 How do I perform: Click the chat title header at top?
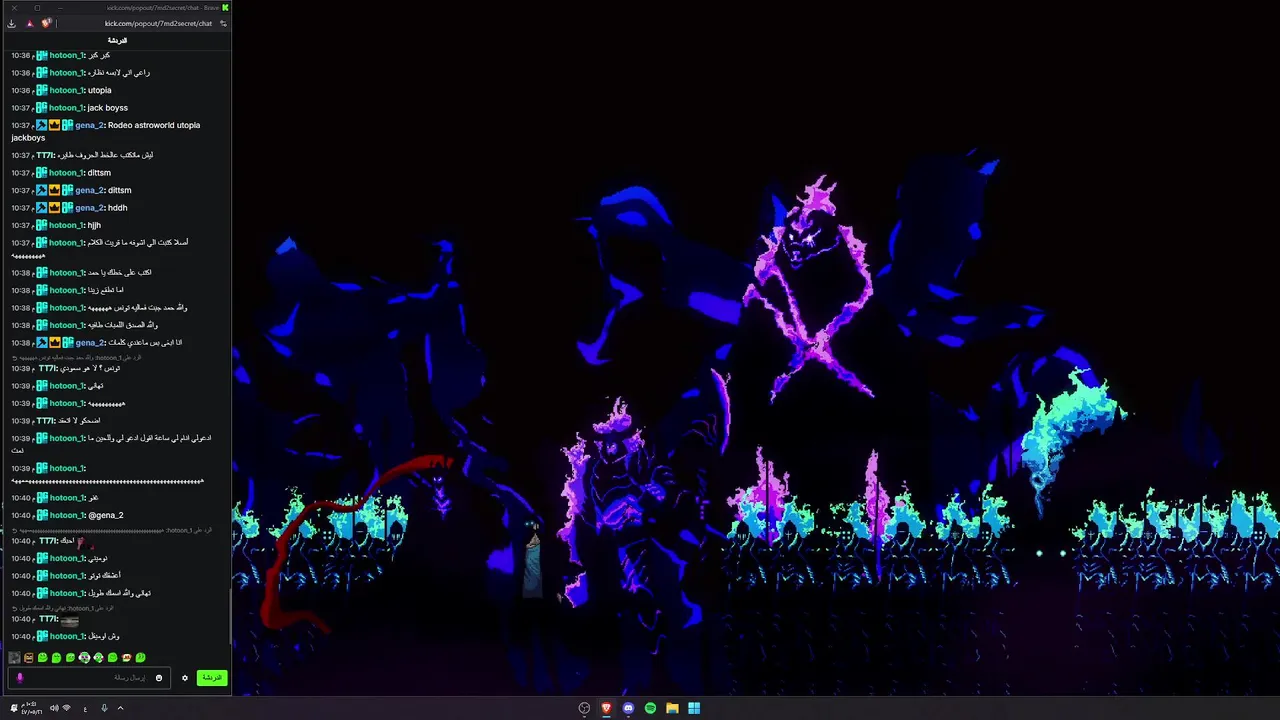click(117, 40)
